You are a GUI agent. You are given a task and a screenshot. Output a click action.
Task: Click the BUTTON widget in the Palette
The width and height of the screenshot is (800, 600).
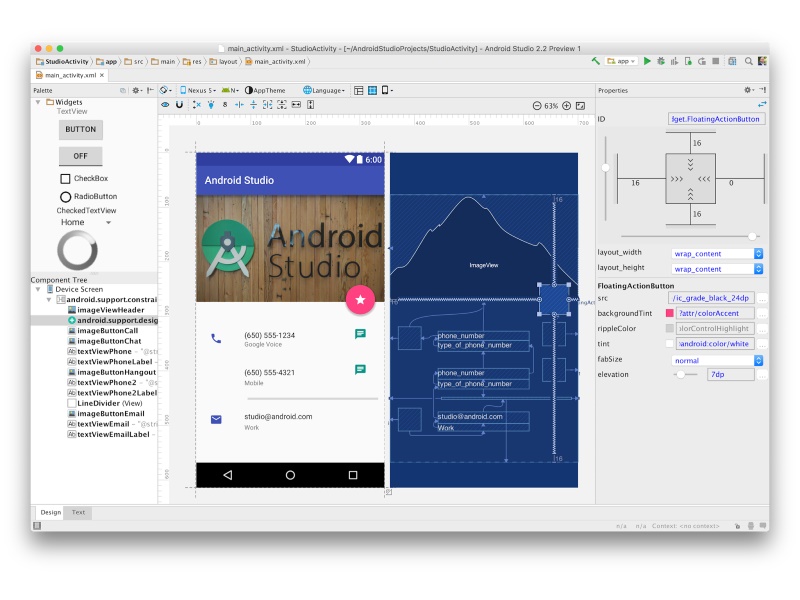[81, 130]
